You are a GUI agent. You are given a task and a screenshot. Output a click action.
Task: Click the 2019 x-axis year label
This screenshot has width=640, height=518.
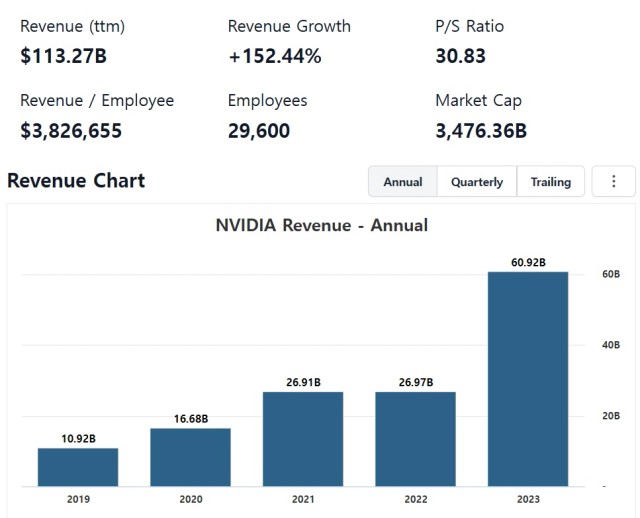click(78, 499)
